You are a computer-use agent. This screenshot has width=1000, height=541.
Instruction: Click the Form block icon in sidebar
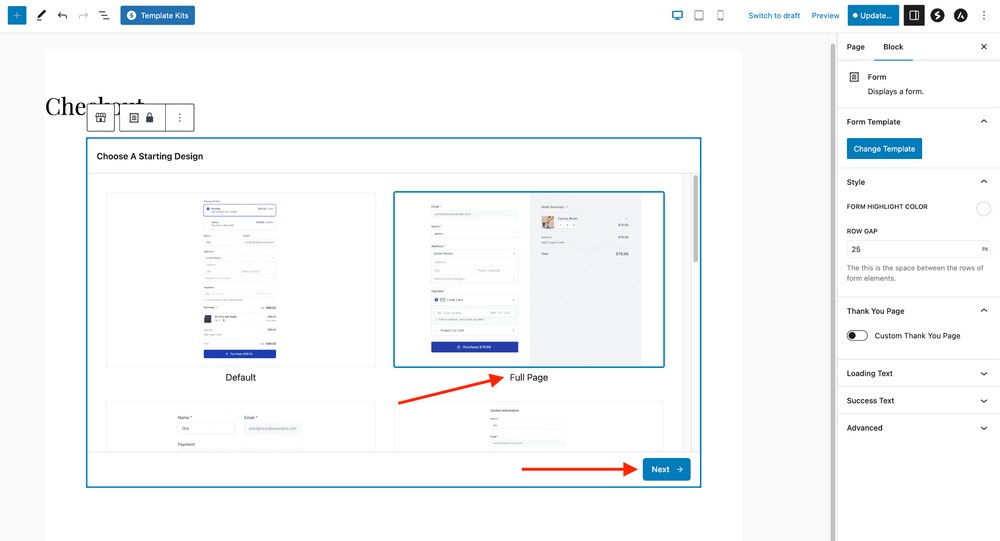coord(854,77)
